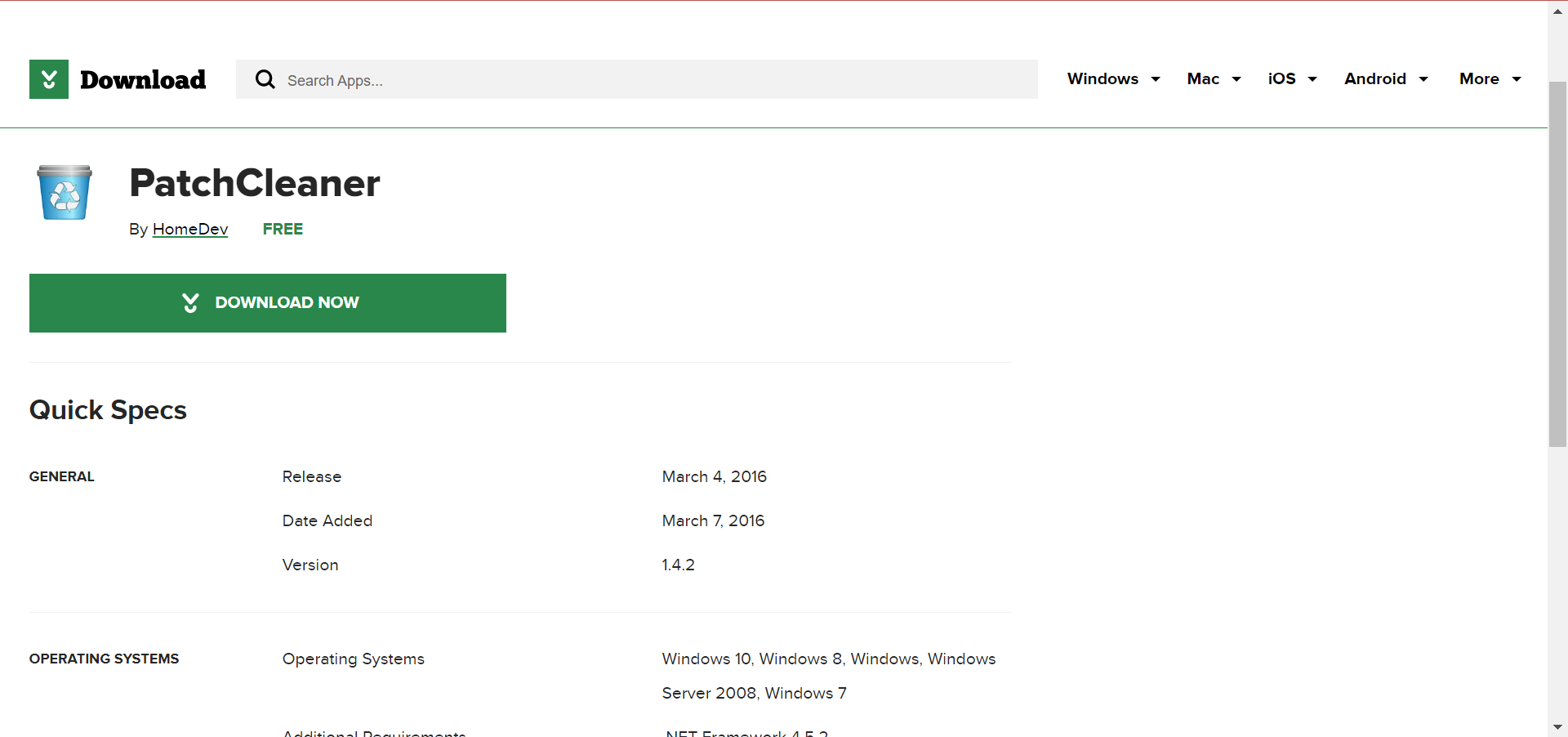Click the Quick Specs heading
1568x737 pixels.
108,410
